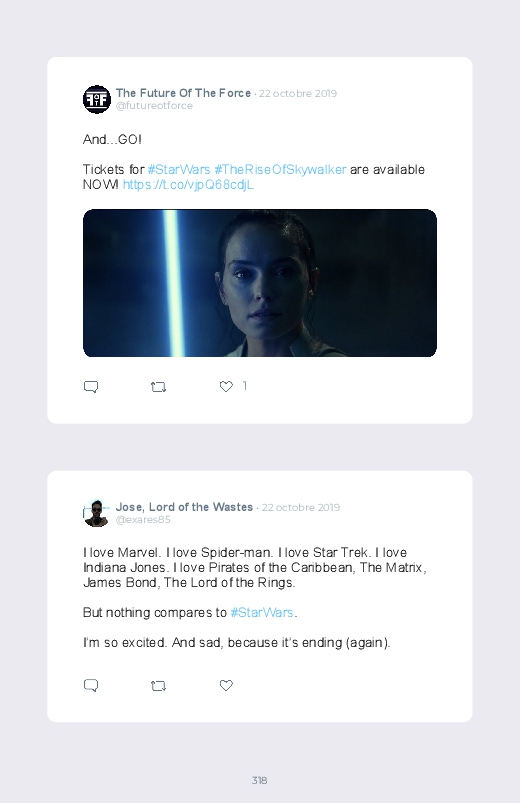Open the t.co/vjpQ68cdjL ticket link

point(188,184)
